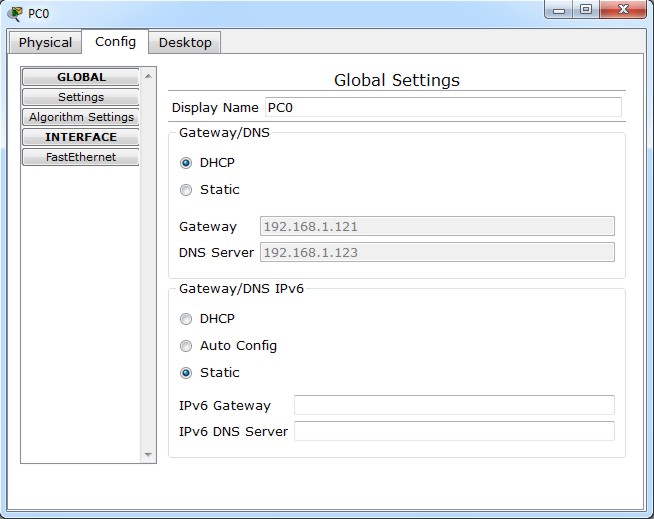Select DHCP radio under Gateway/DNS
Image resolution: width=654 pixels, height=519 pixels.
186,163
